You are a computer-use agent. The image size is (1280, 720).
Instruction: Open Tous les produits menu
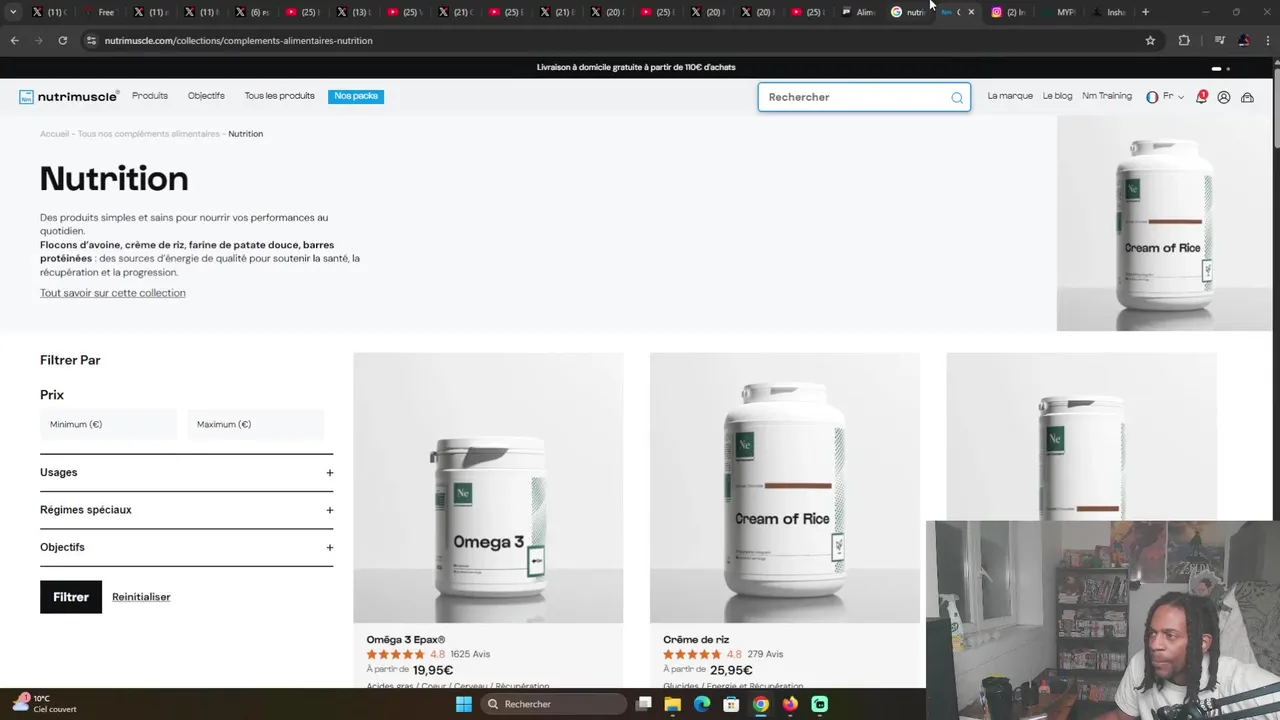click(280, 96)
